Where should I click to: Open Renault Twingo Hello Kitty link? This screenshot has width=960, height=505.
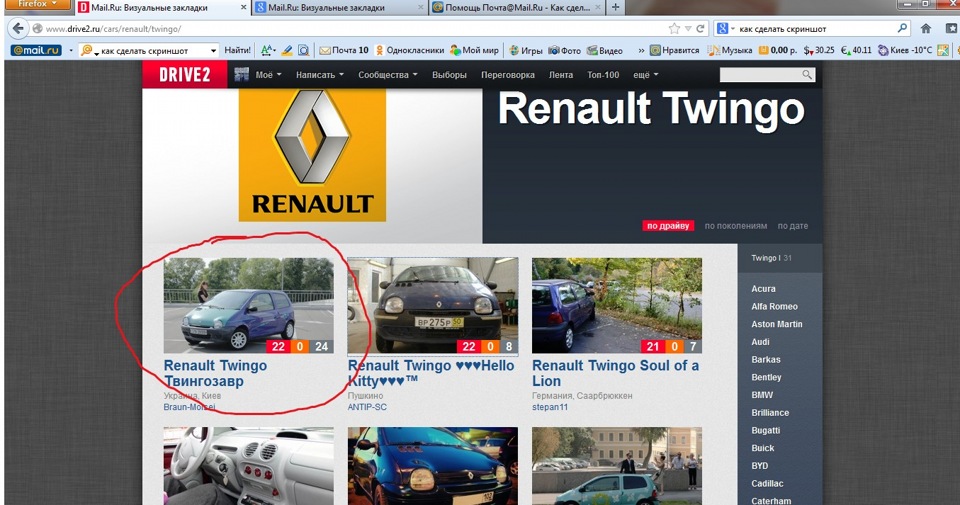[x=431, y=373]
